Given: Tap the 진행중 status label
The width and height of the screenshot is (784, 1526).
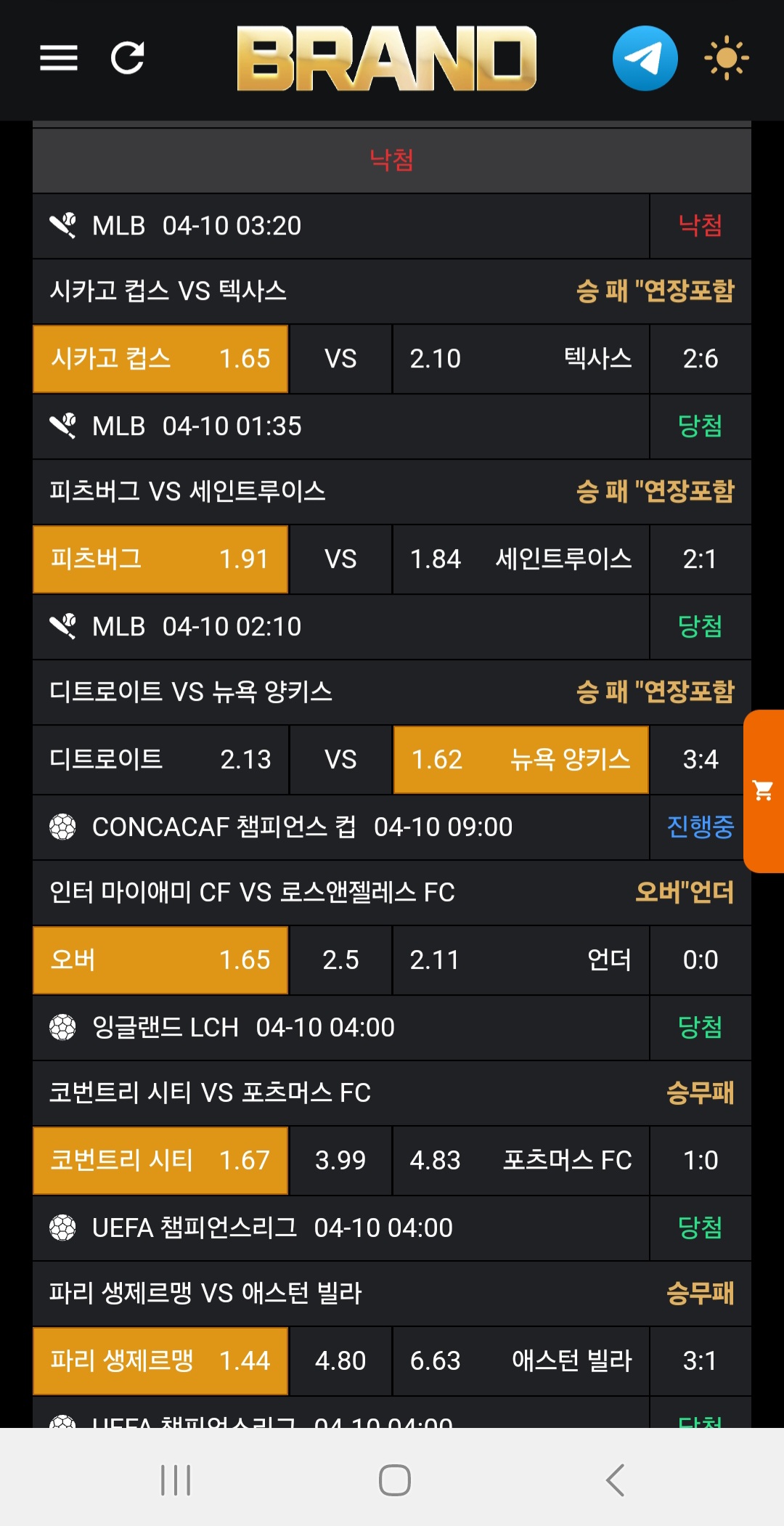Looking at the screenshot, I should [701, 827].
